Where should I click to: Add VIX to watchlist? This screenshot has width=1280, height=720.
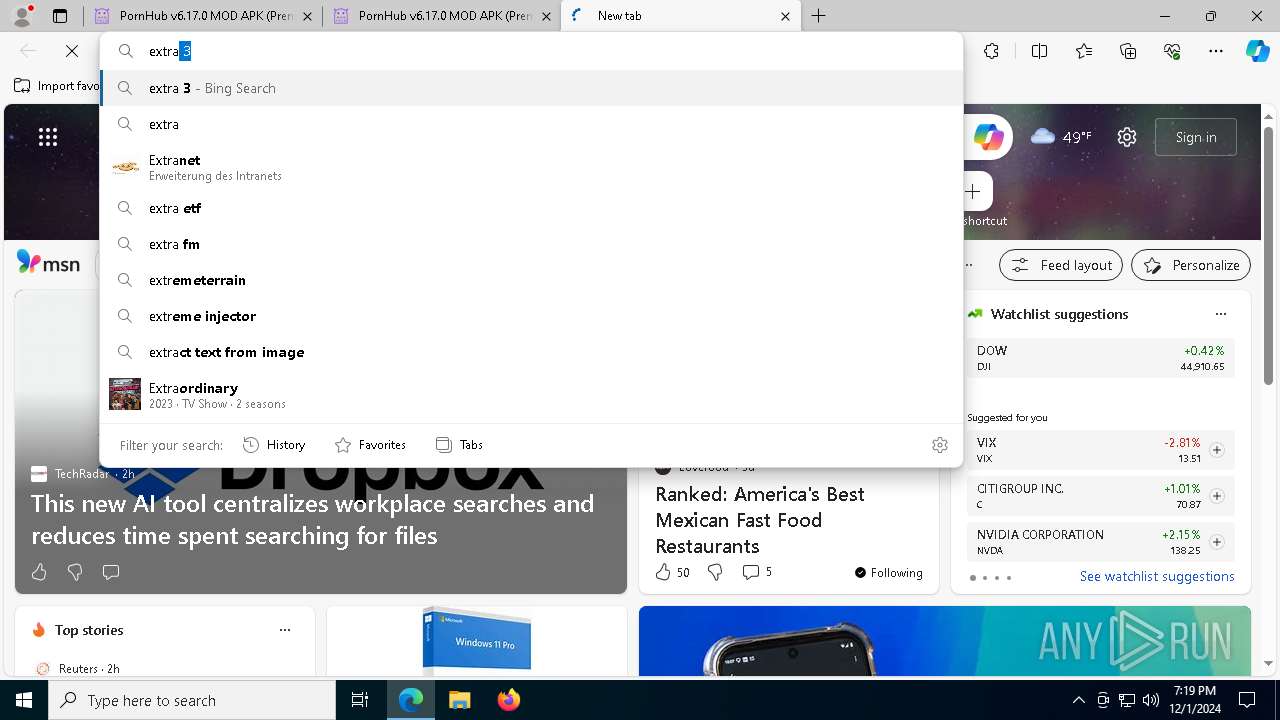click(x=1217, y=450)
